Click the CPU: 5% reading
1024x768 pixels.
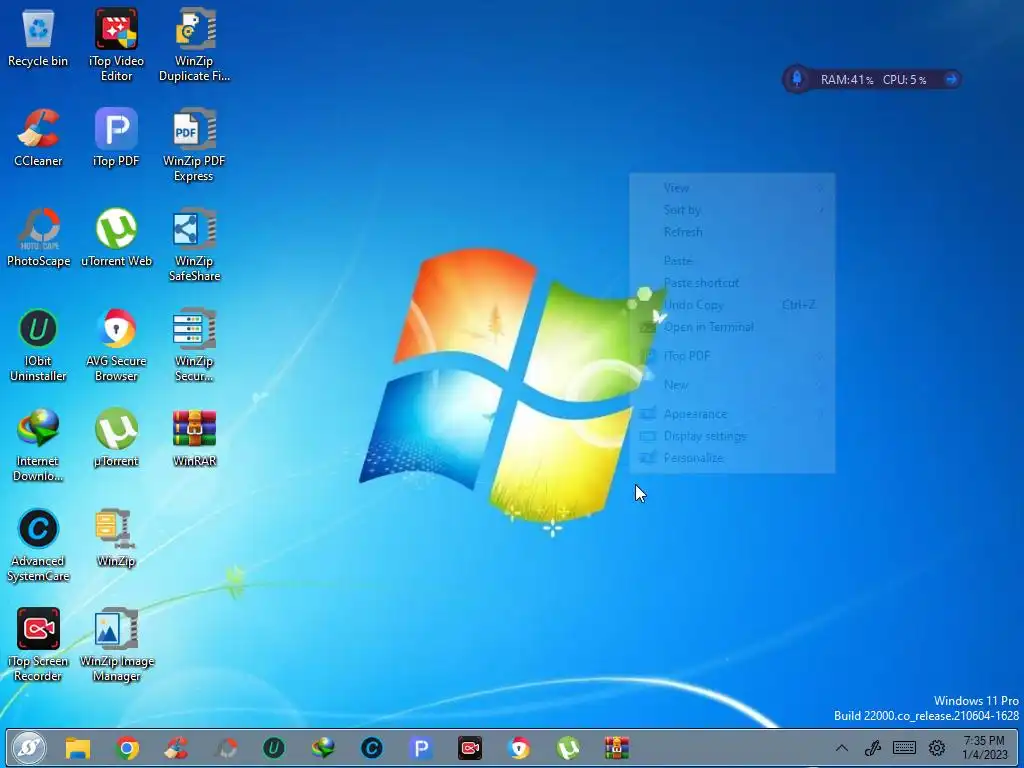904,80
